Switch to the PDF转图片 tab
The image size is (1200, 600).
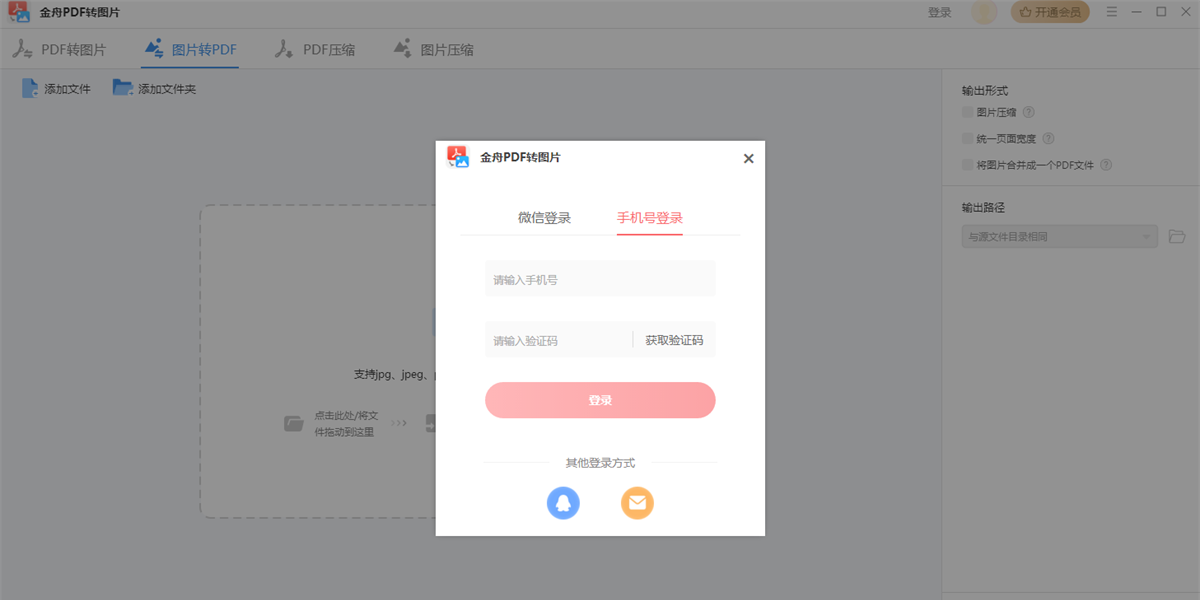pyautogui.click(x=59, y=49)
